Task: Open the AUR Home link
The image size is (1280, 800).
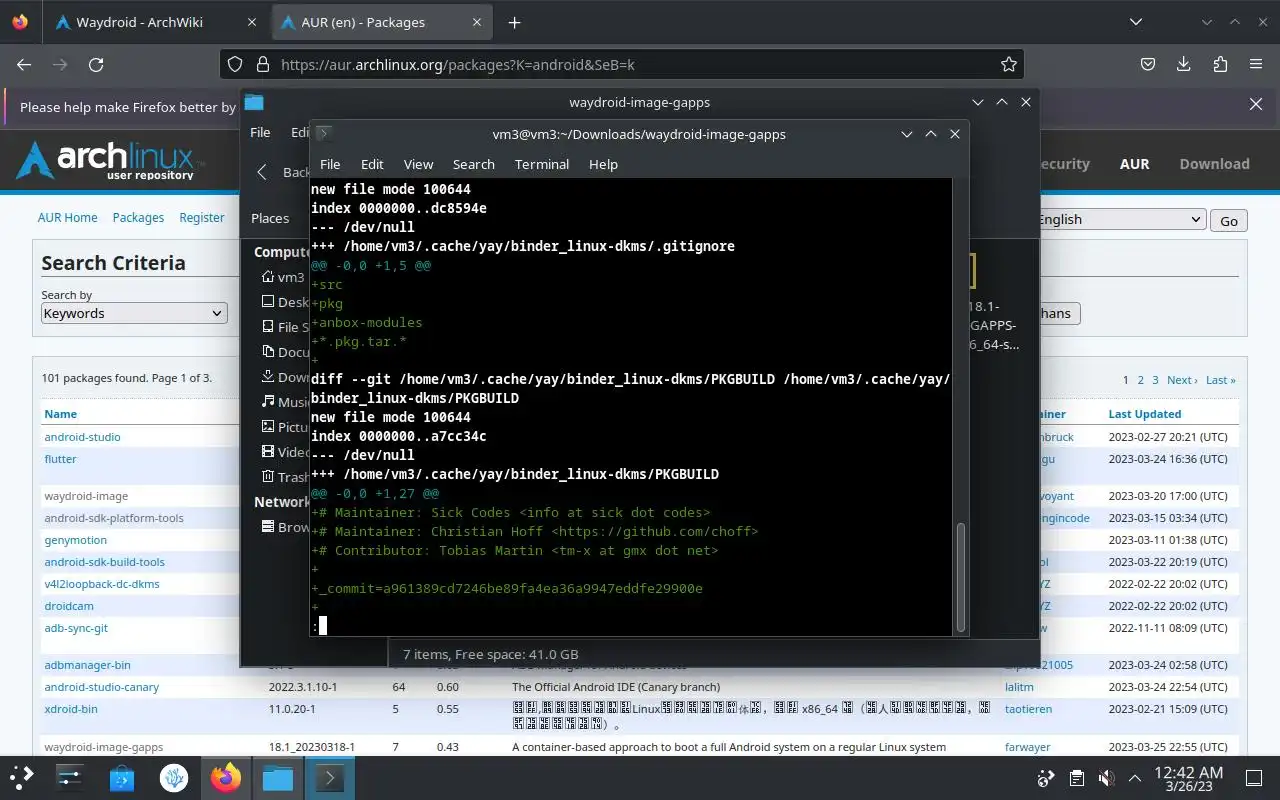Action: [67, 217]
